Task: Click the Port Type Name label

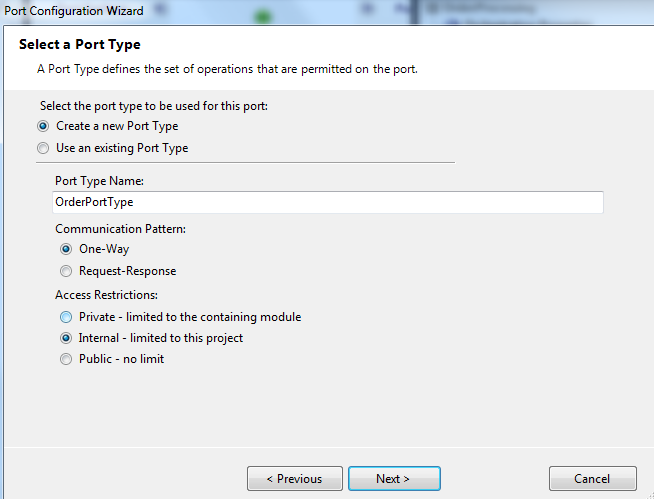Action: click(100, 181)
